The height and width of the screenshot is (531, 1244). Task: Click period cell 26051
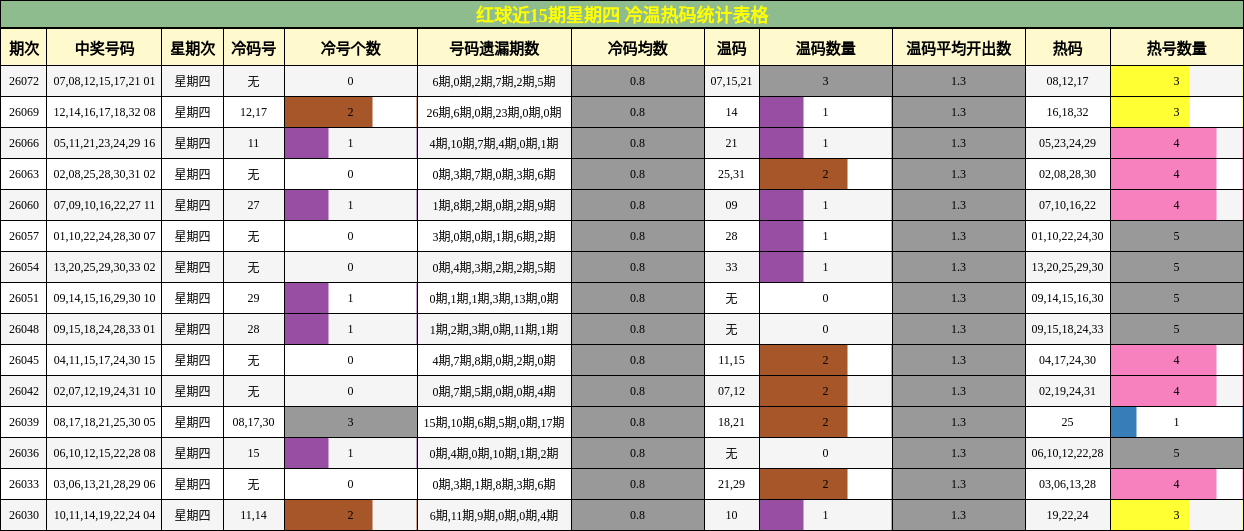pyautogui.click(x=24, y=298)
